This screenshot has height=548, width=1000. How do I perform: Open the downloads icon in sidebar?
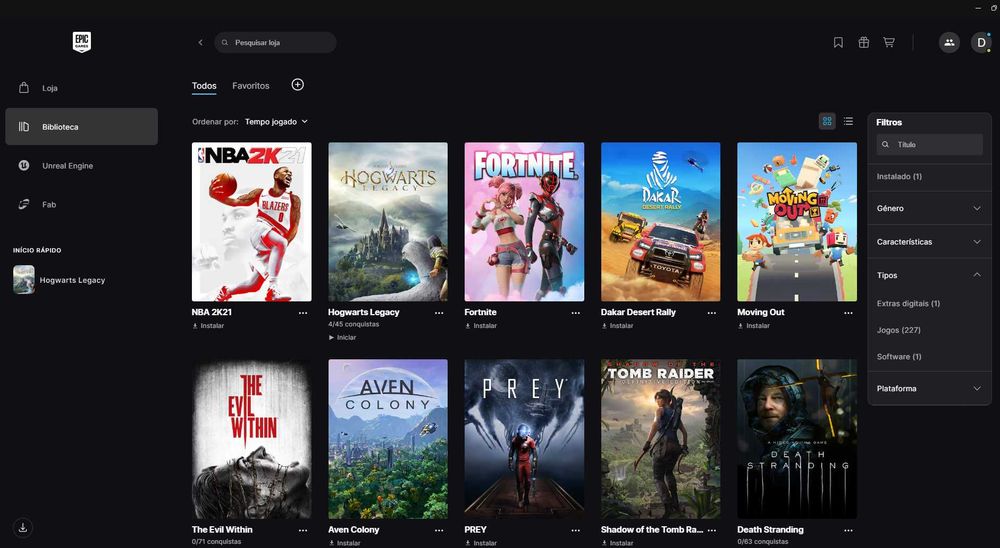pos(23,528)
